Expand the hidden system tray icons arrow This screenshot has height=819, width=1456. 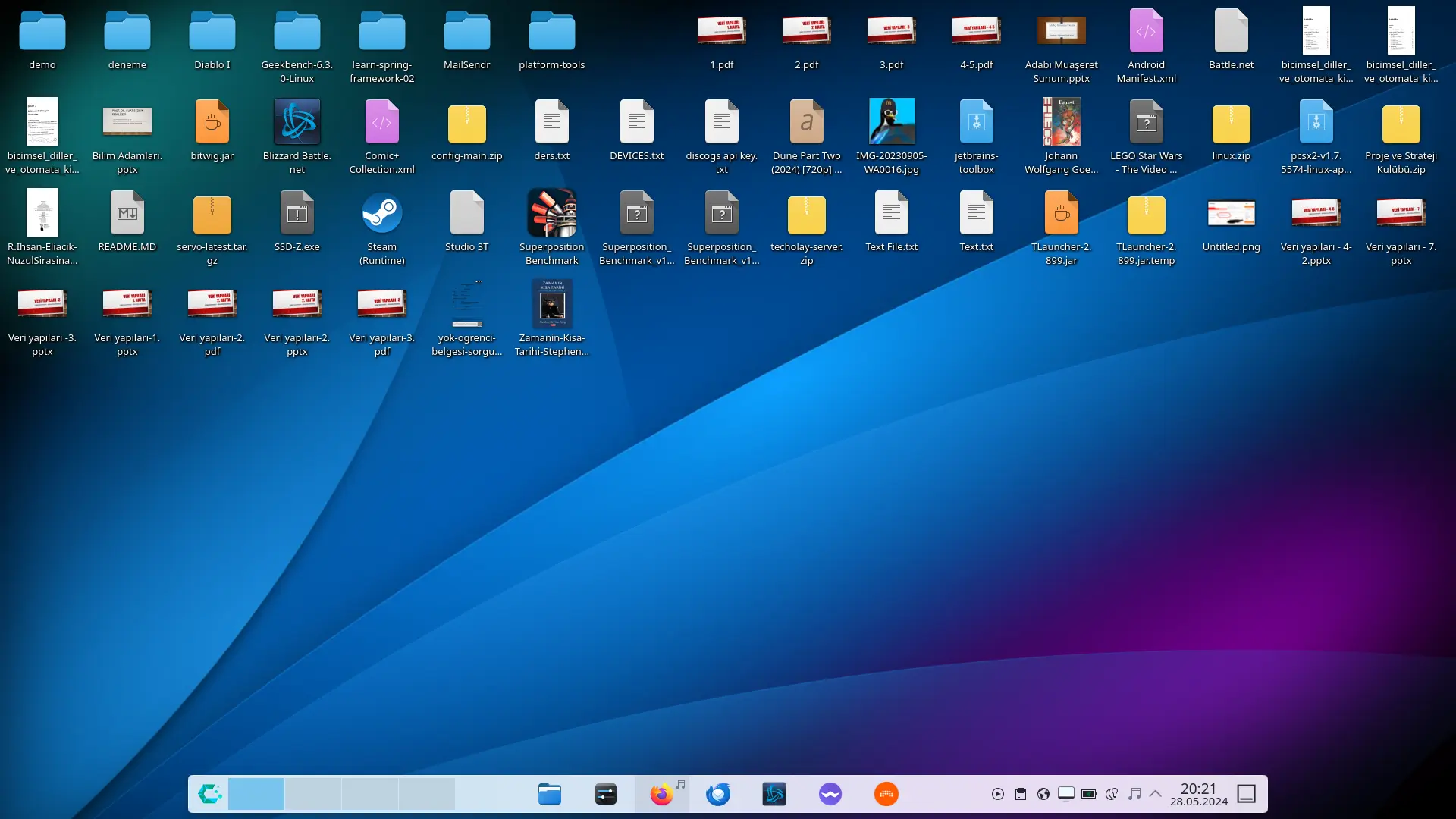point(1156,794)
